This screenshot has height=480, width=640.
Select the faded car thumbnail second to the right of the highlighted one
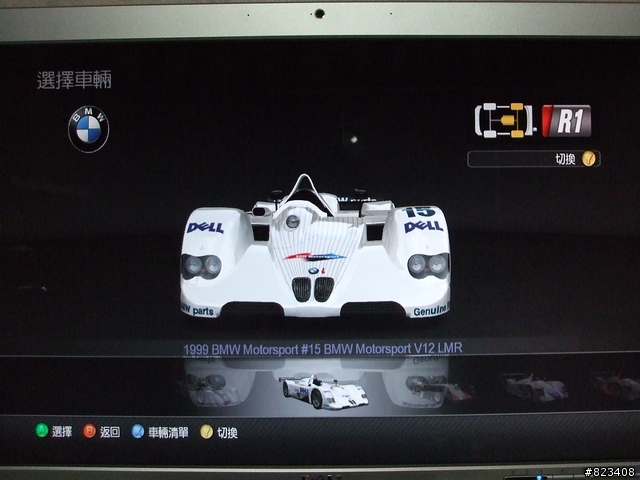pos(535,387)
